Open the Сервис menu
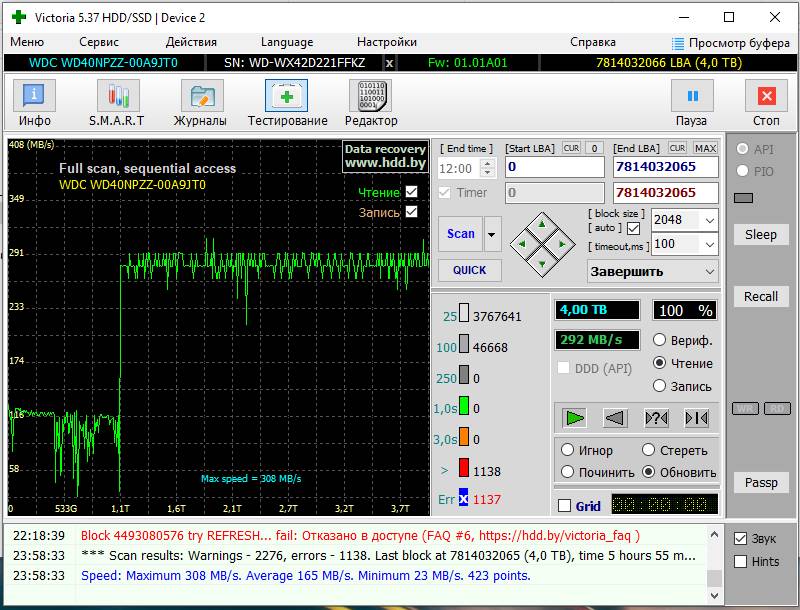 [99, 42]
